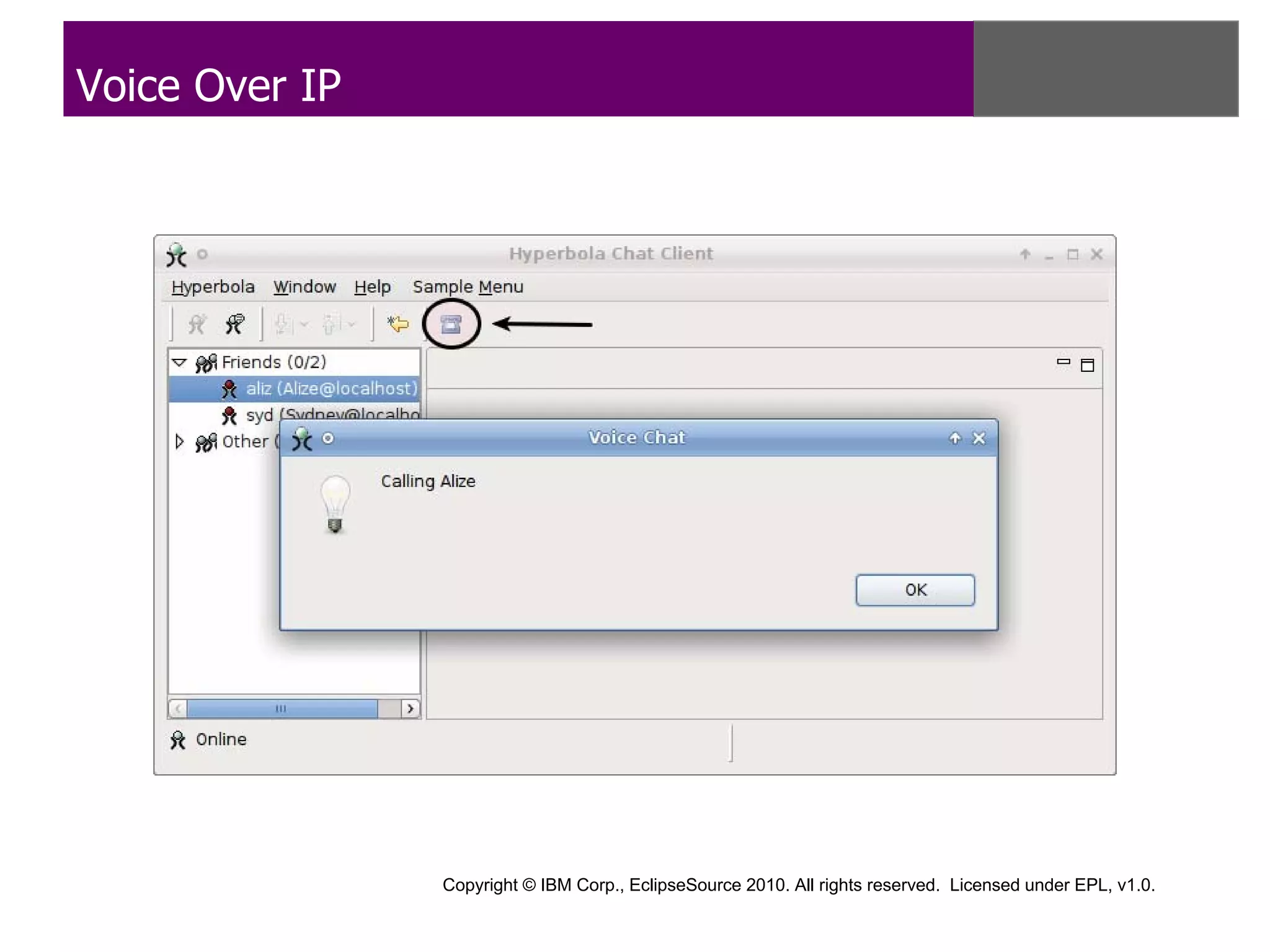Minimize the editor area panel
1270x952 pixels.
(1064, 362)
